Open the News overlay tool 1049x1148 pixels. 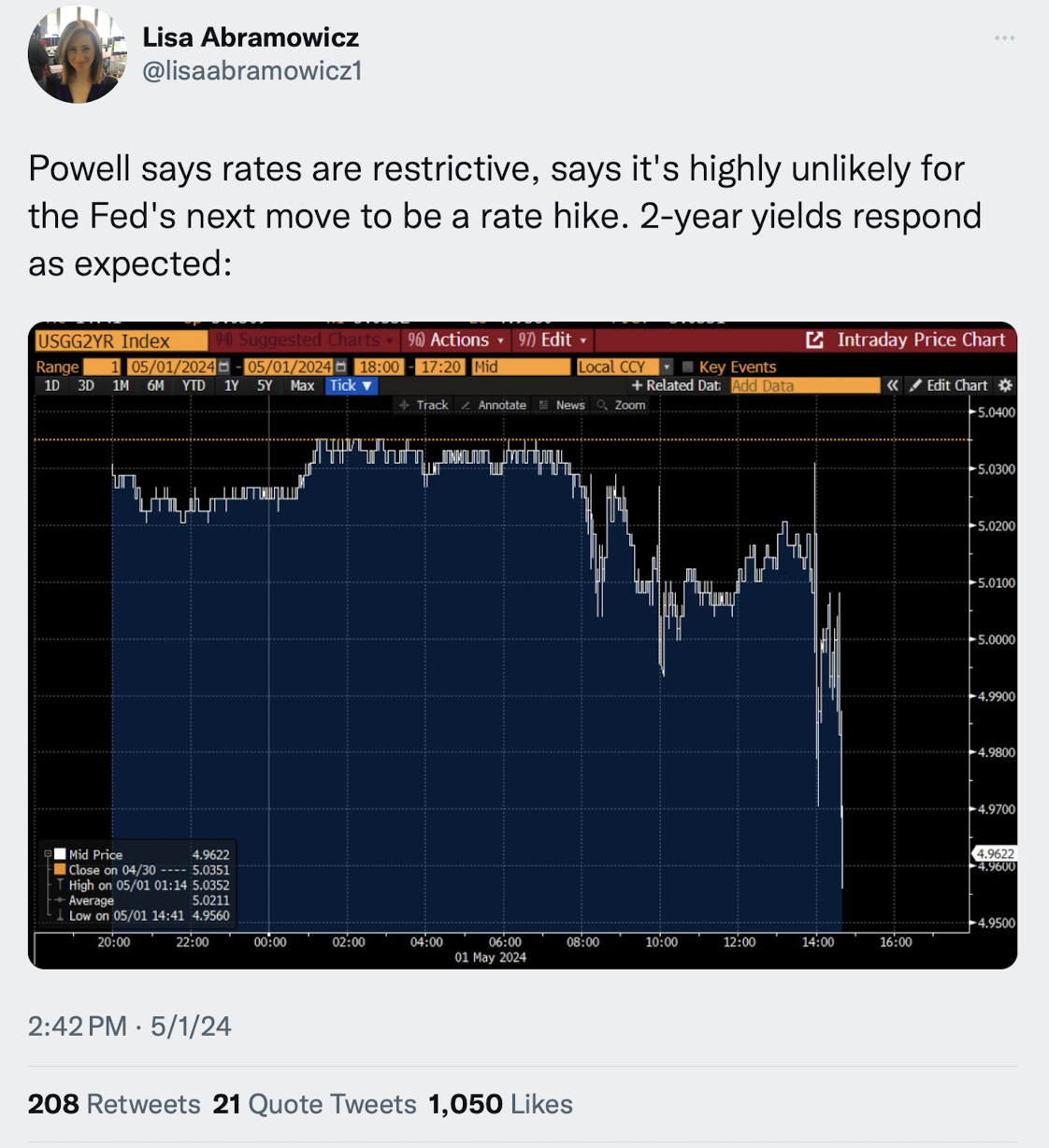coord(562,405)
